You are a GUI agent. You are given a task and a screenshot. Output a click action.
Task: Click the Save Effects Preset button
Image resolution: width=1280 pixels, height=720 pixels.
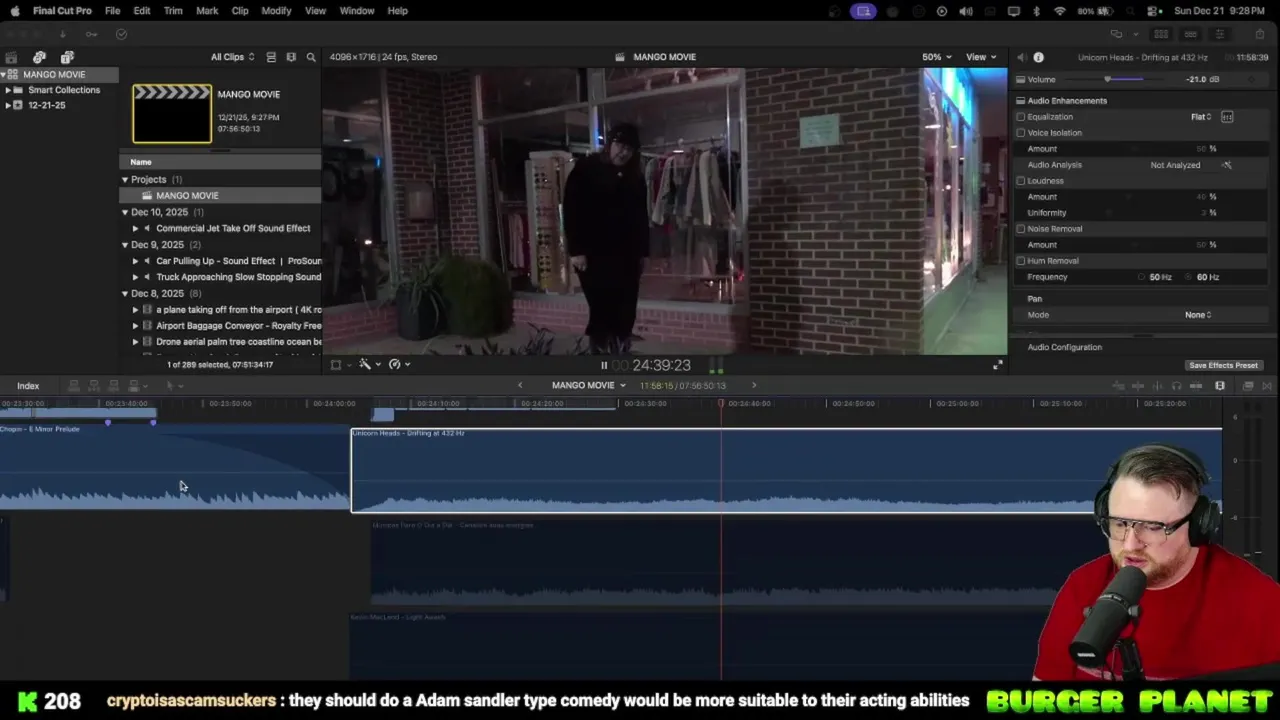click(x=1223, y=365)
